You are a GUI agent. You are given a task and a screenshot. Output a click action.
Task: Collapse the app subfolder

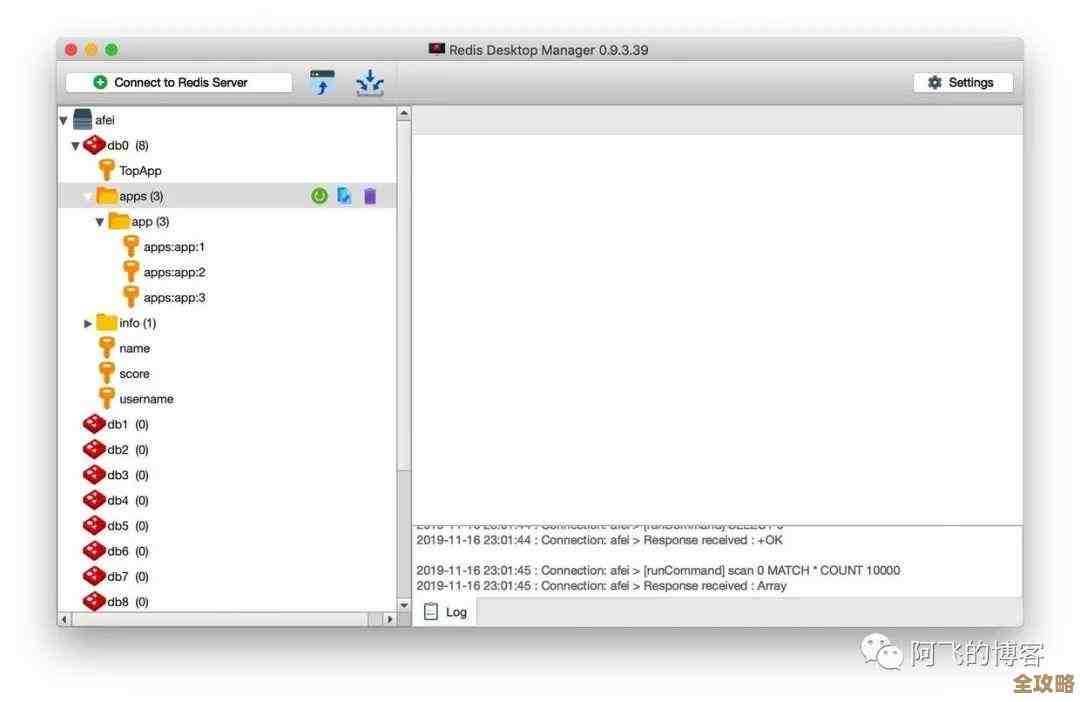tap(99, 222)
